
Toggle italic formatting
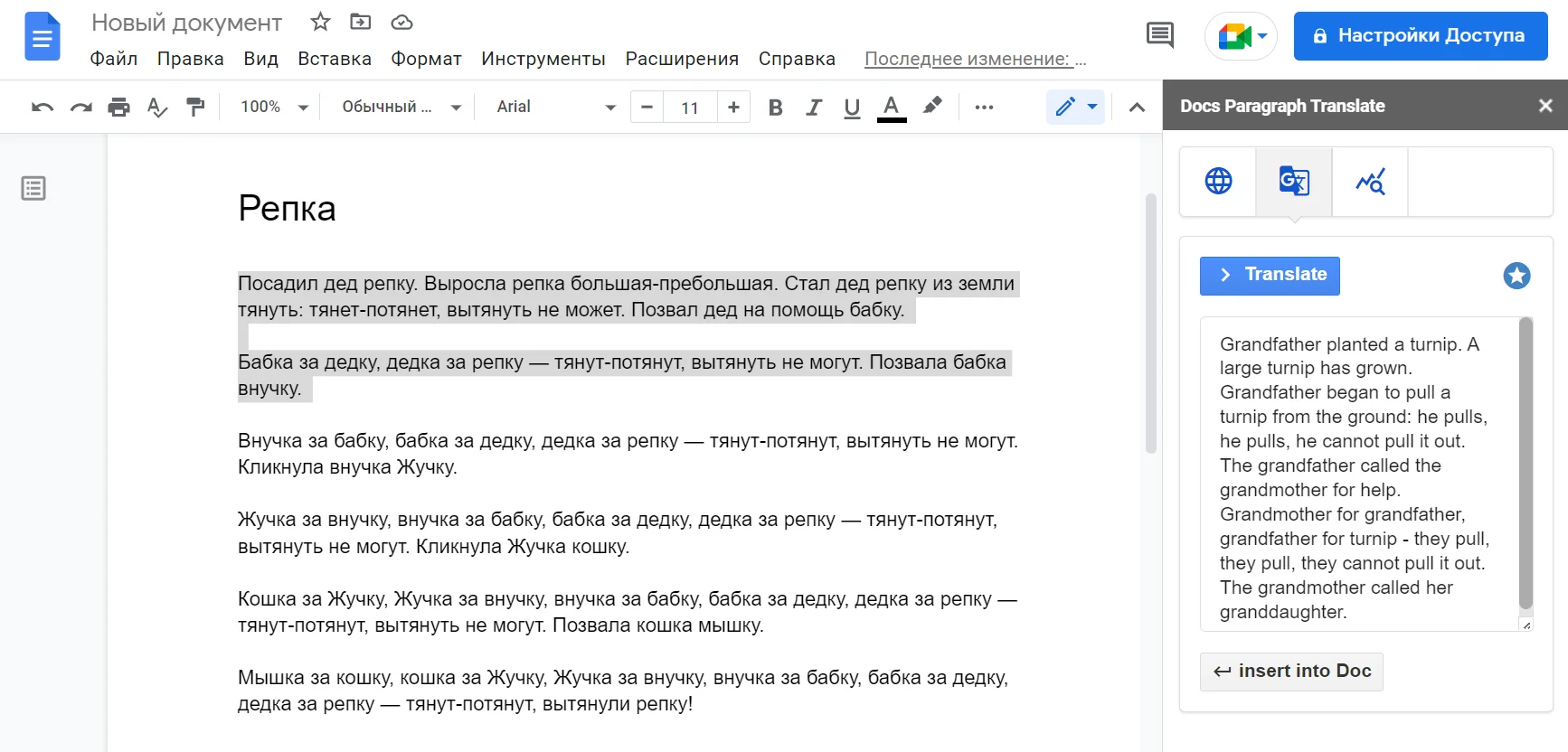(814, 108)
